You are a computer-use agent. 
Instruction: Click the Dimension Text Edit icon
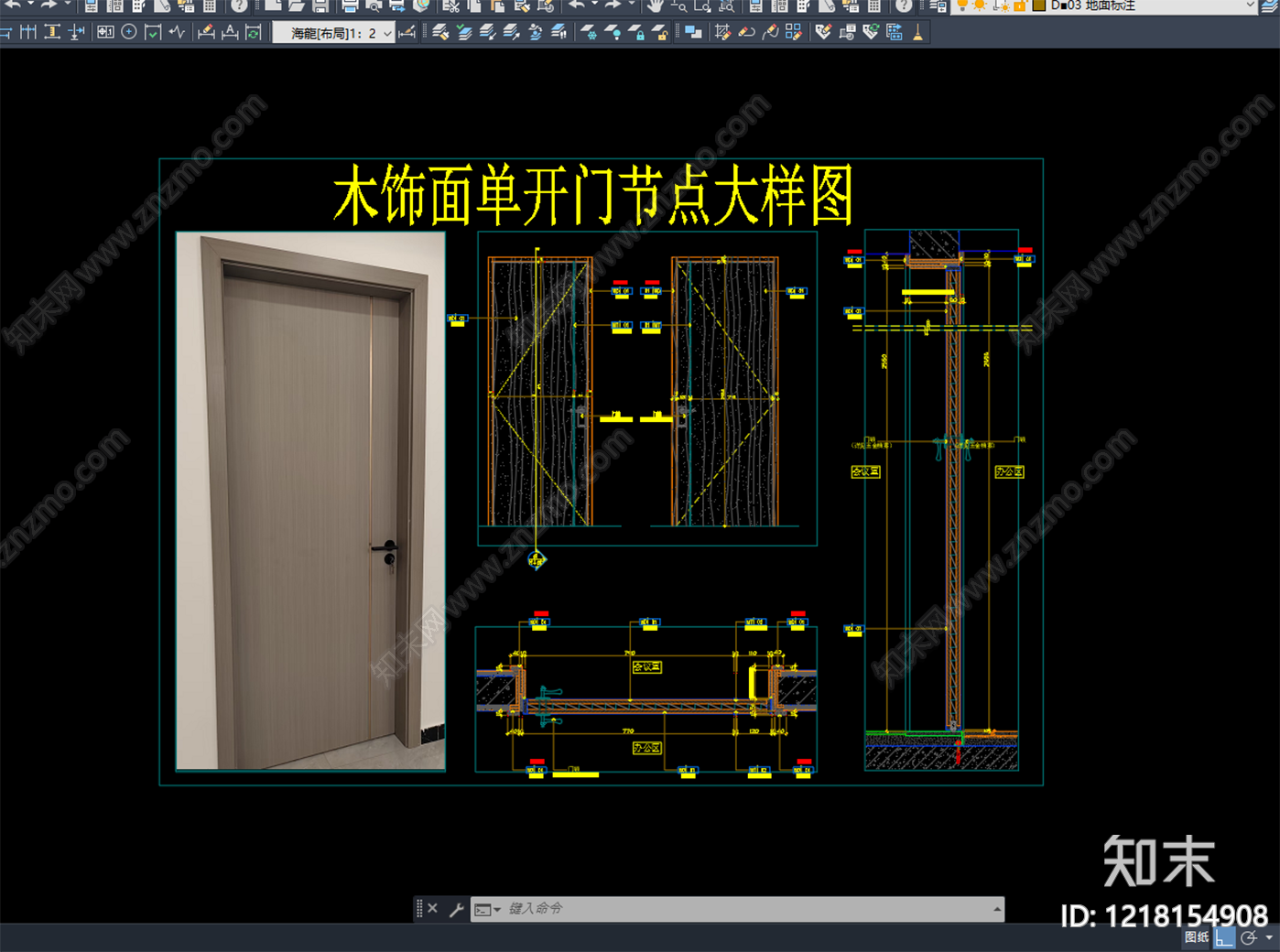click(230, 33)
